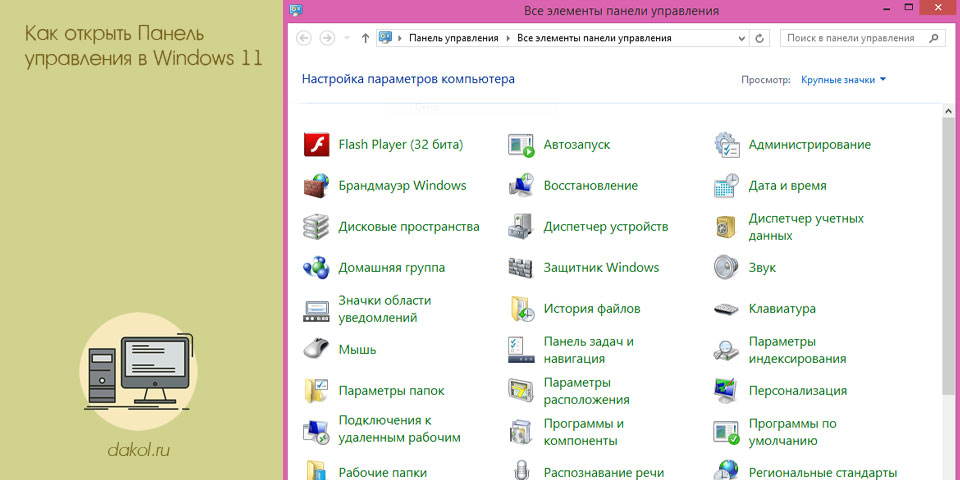Viewport: 960px width, 480px height.
Task: Click the Брандмауэр Windows link
Action: pos(402,186)
